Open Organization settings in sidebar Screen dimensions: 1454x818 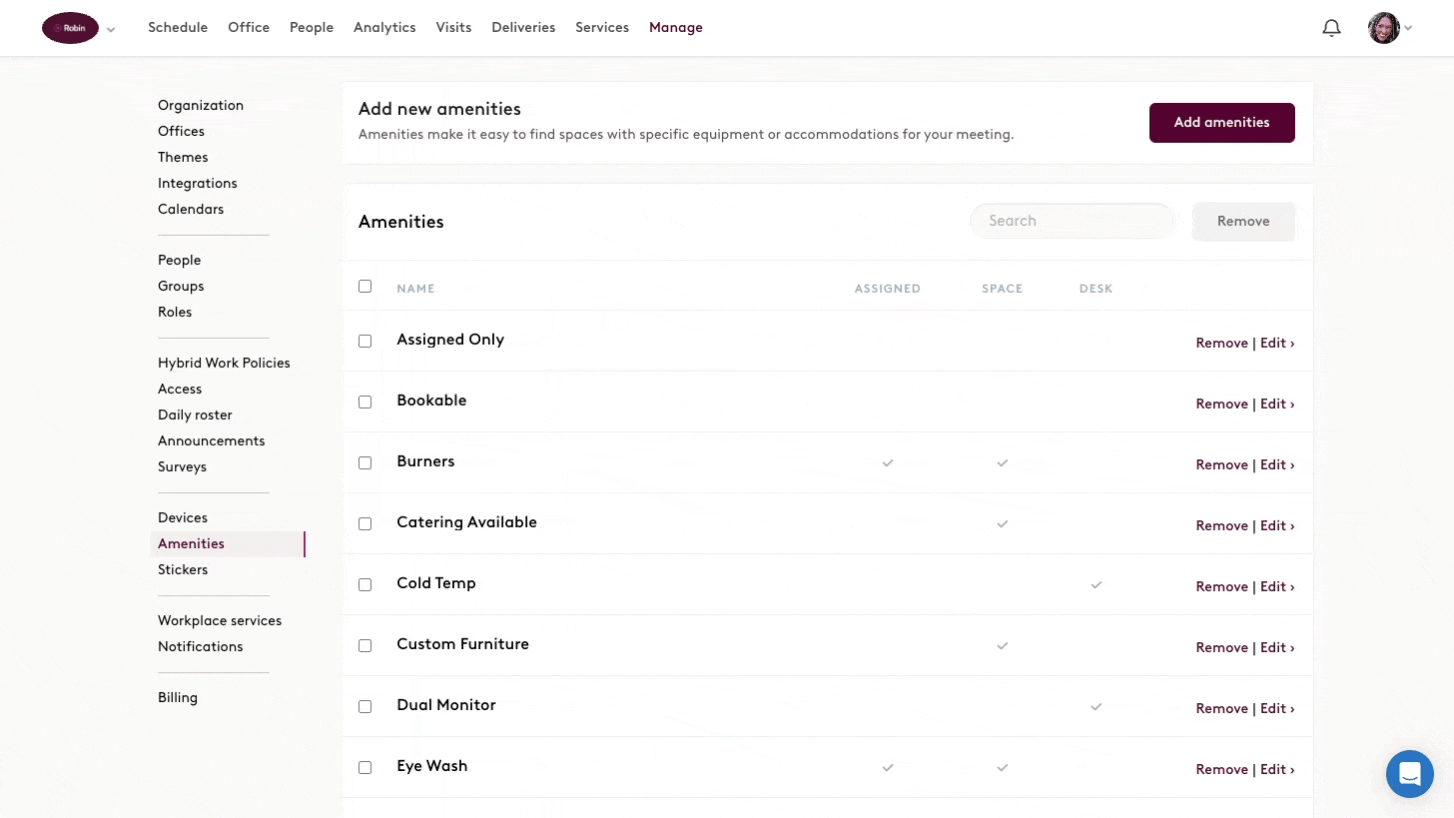coord(201,105)
